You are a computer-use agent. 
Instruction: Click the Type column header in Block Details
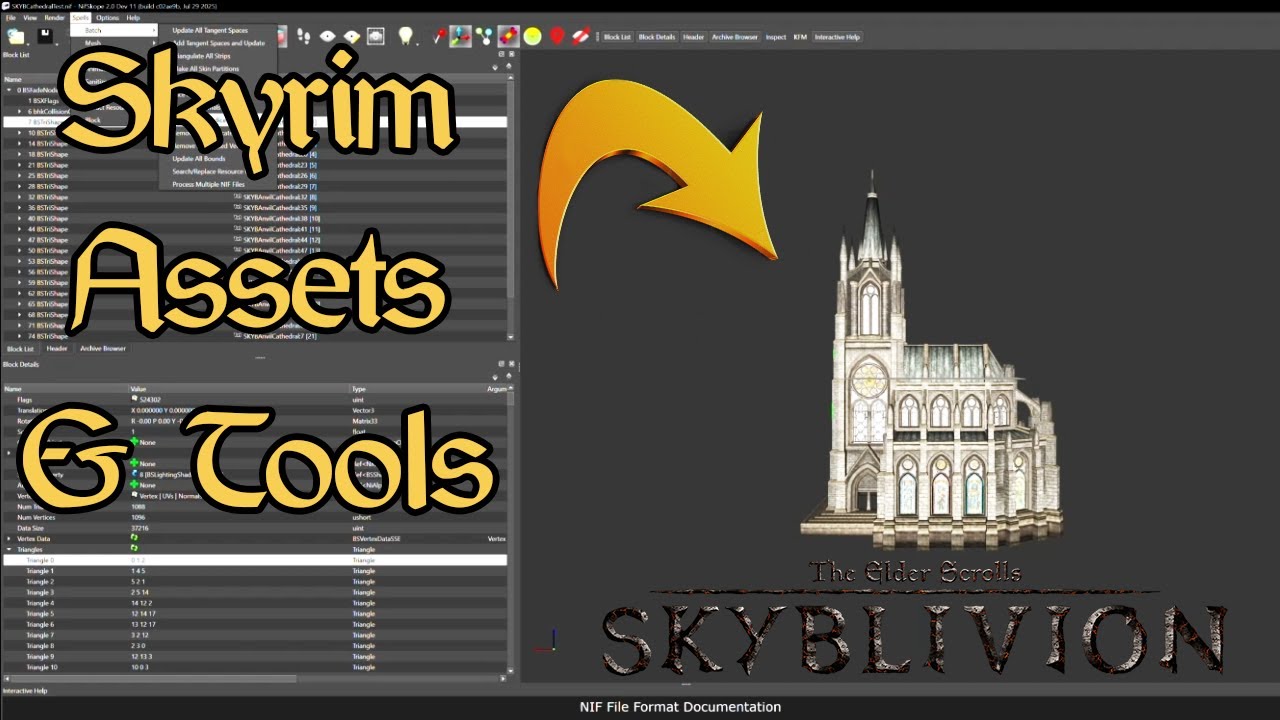tap(417, 389)
